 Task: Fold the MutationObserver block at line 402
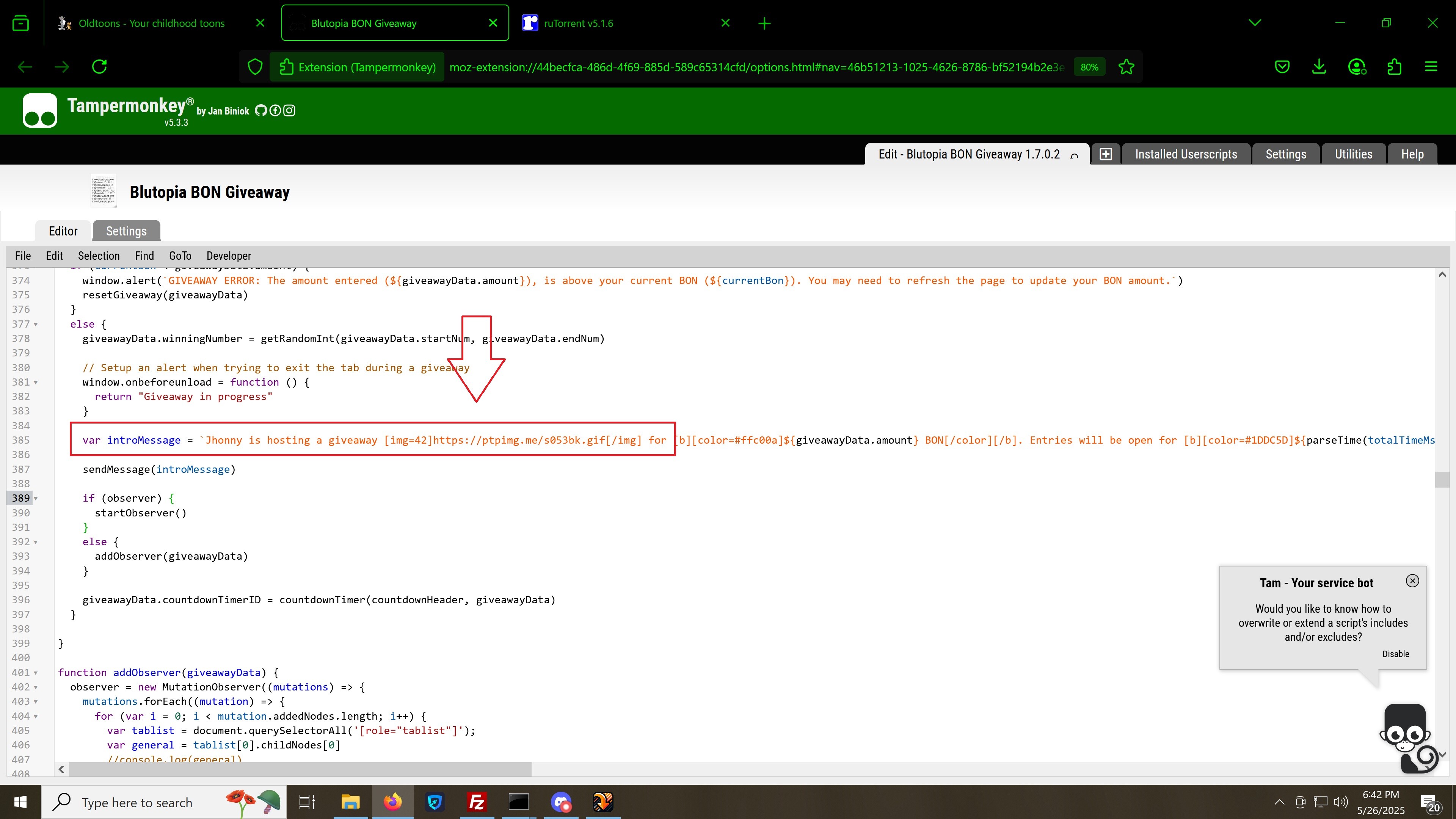36,687
